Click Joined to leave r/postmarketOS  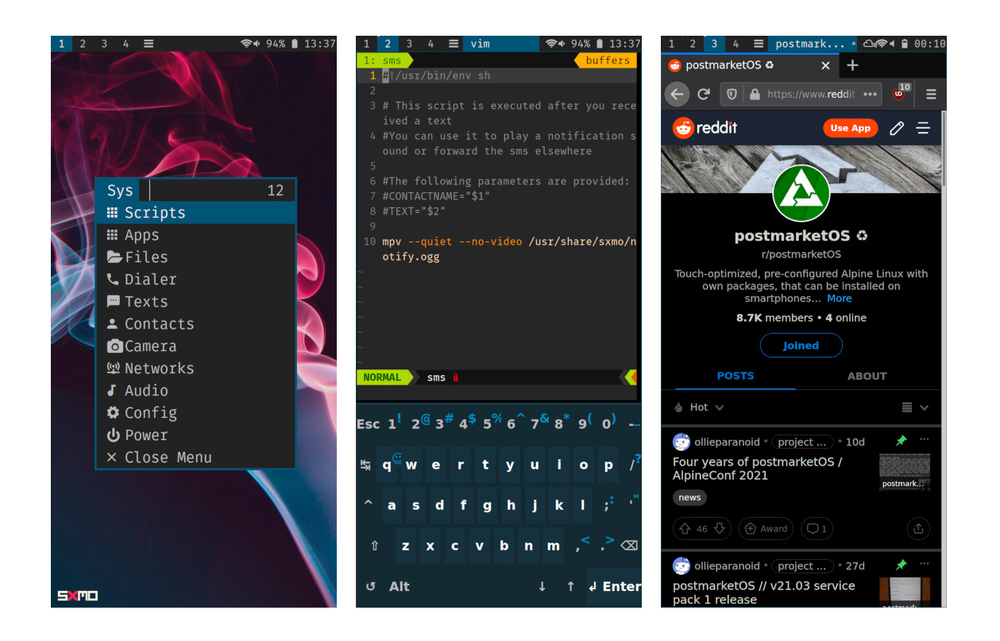click(x=801, y=345)
